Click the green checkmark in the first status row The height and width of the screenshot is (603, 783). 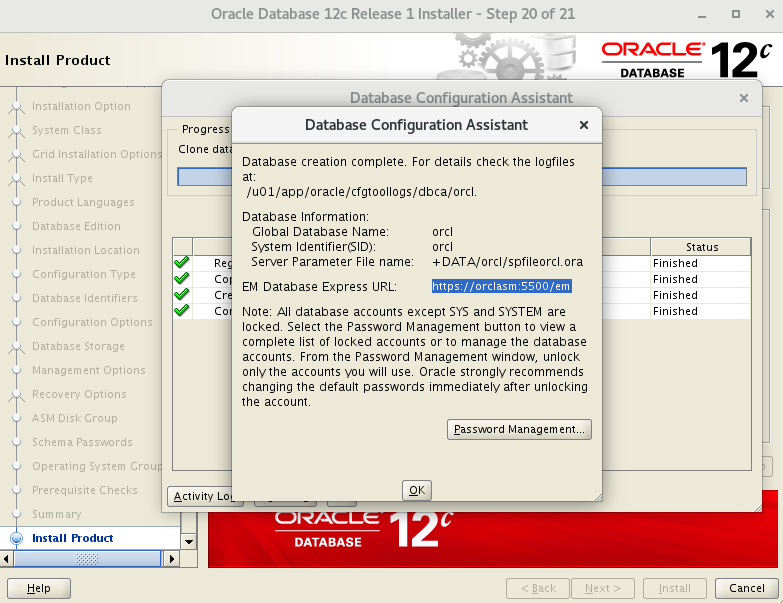tap(181, 263)
